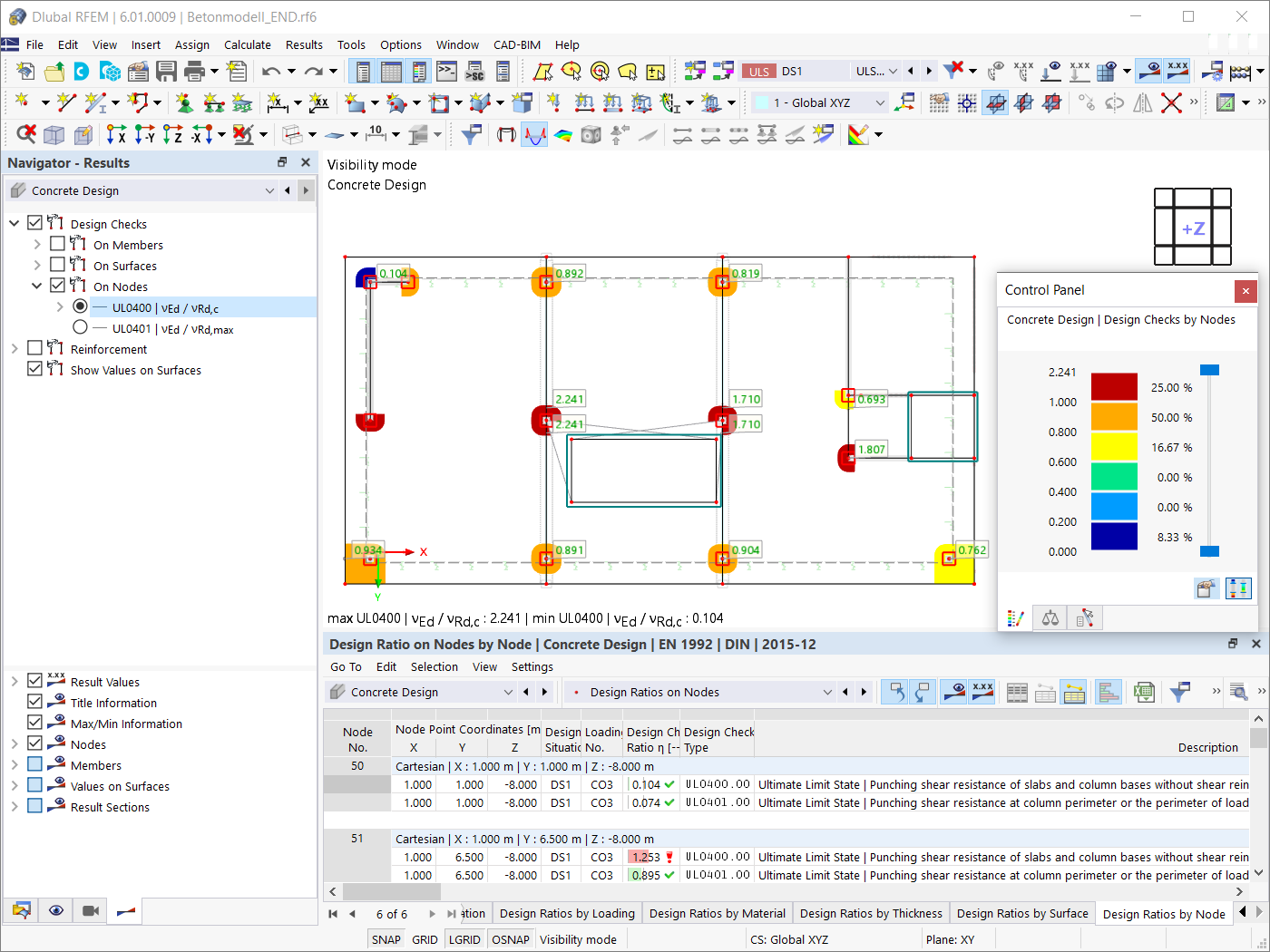Screen dimensions: 1270x952
Task: Click the navigator Display eye tab icon
Action: (x=56, y=910)
